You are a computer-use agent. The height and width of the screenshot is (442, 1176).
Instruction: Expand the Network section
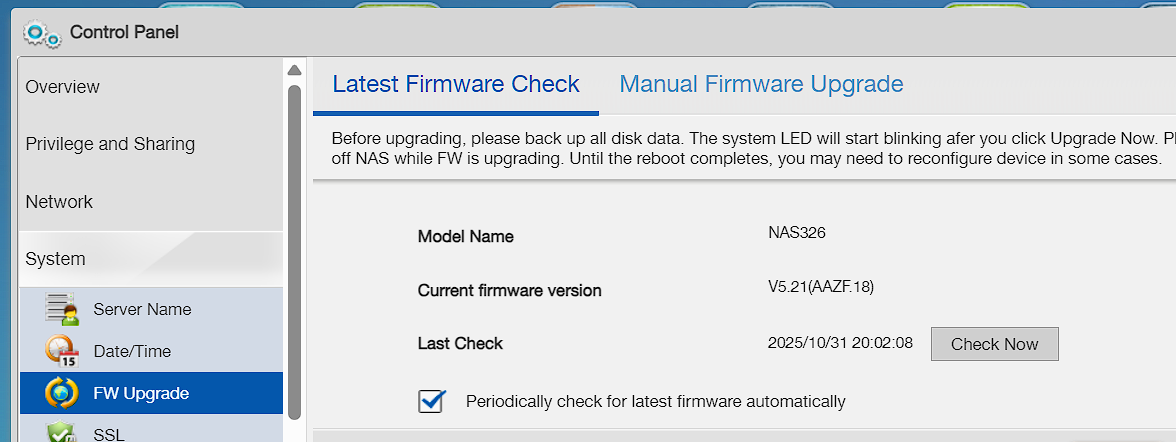point(59,202)
